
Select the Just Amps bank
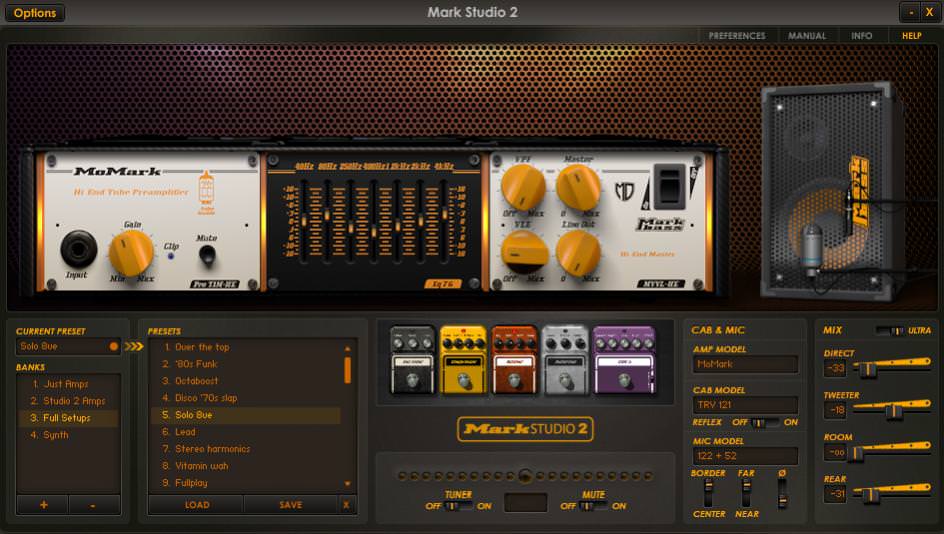[x=68, y=383]
